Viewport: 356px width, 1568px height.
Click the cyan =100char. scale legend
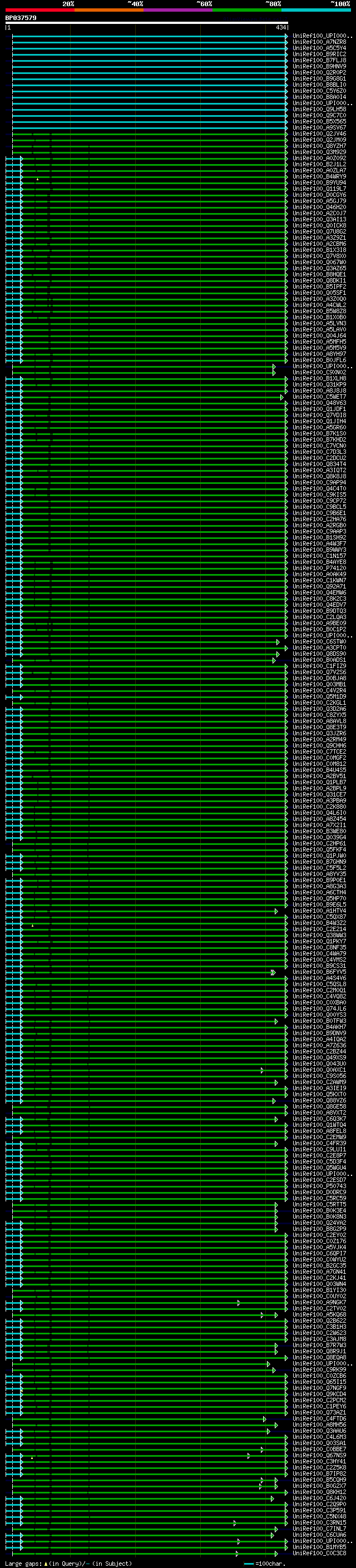(264, 1564)
